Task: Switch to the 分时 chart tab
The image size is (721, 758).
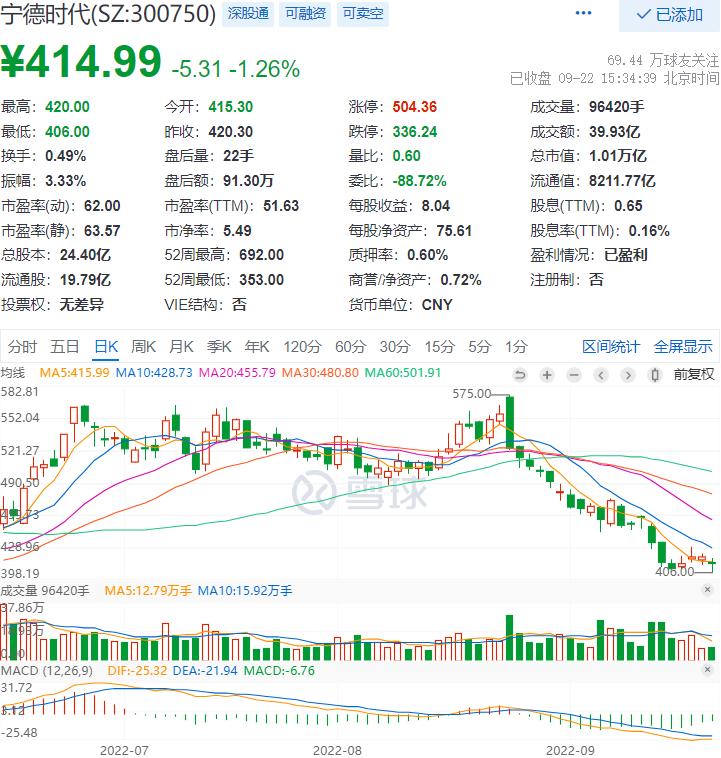Action: tap(22, 347)
